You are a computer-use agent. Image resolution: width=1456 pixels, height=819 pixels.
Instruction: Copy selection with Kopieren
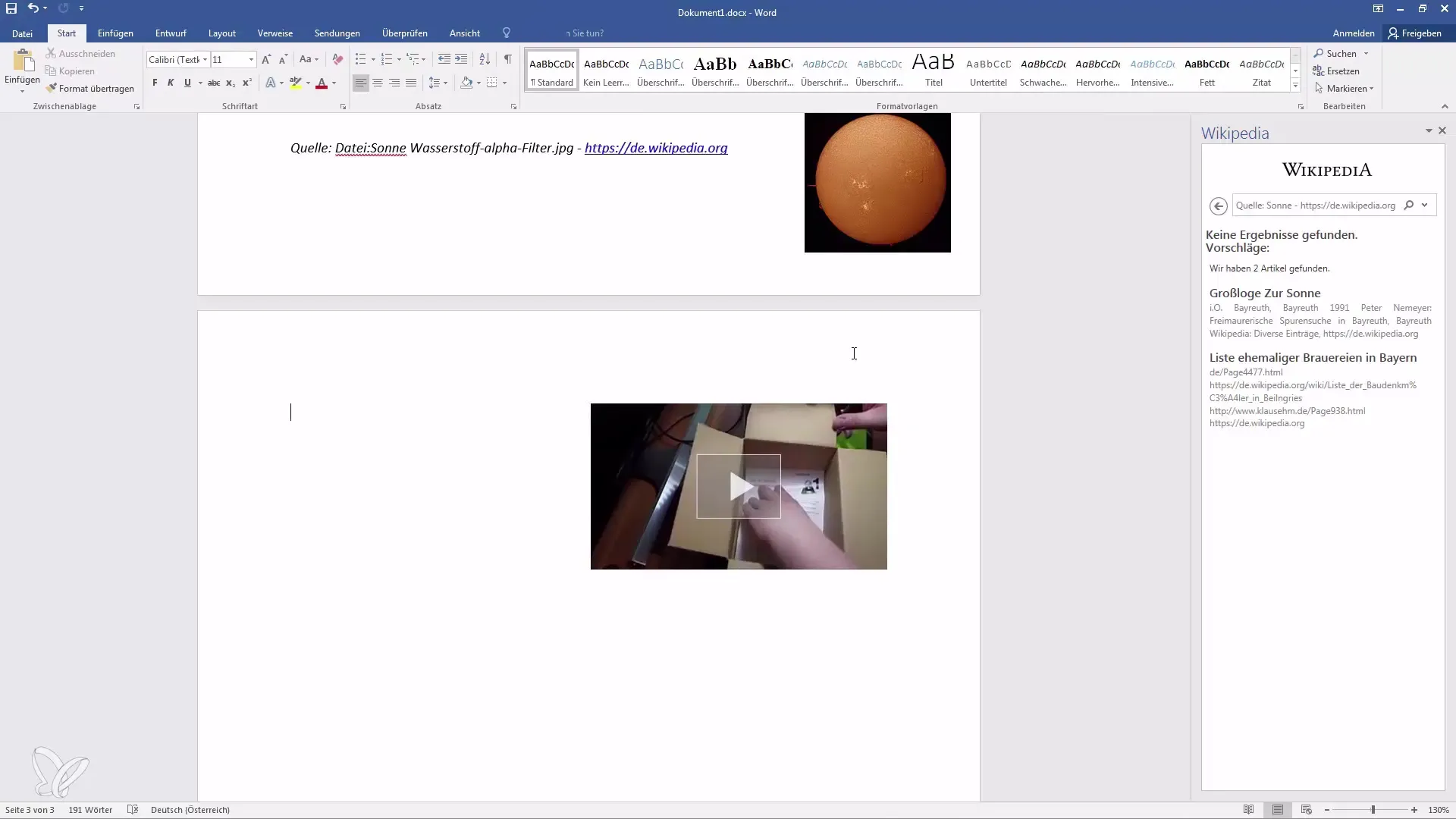(70, 71)
